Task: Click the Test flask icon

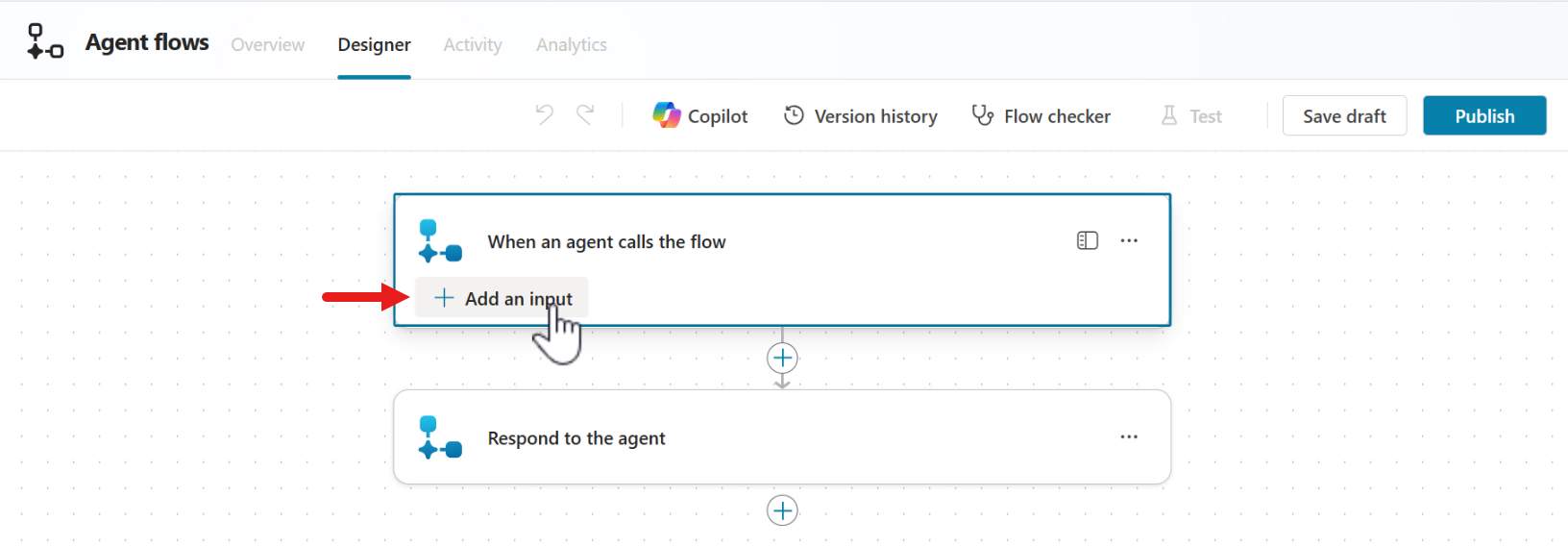Action: tap(1169, 115)
